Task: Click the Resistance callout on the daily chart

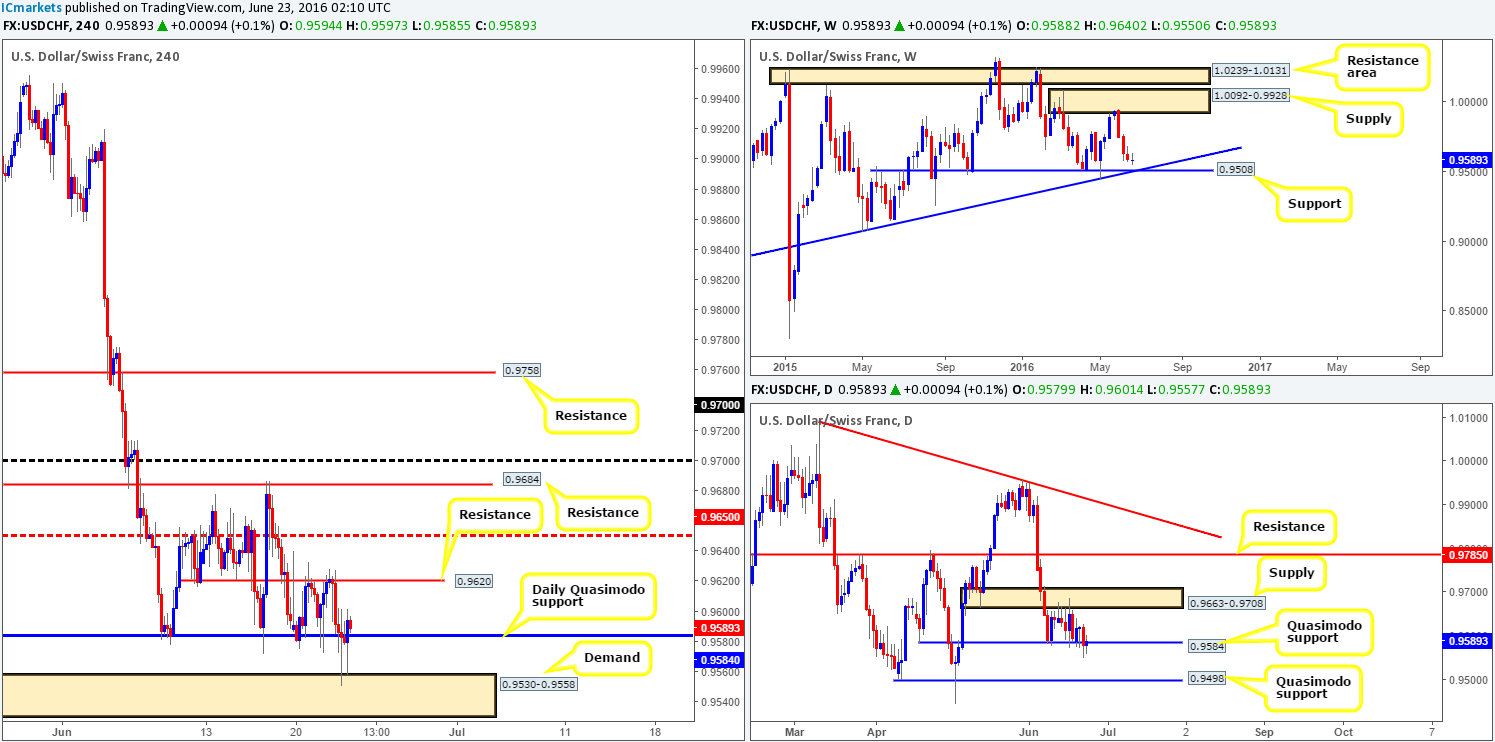Action: (1288, 526)
